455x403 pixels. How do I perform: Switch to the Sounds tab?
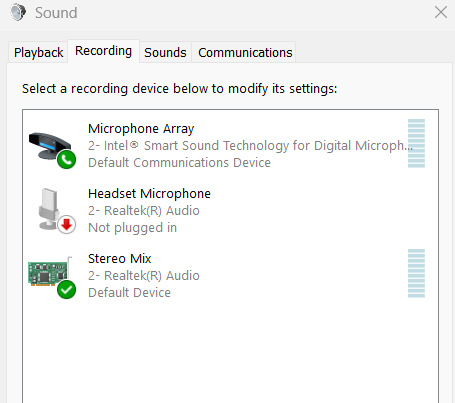[x=165, y=52]
